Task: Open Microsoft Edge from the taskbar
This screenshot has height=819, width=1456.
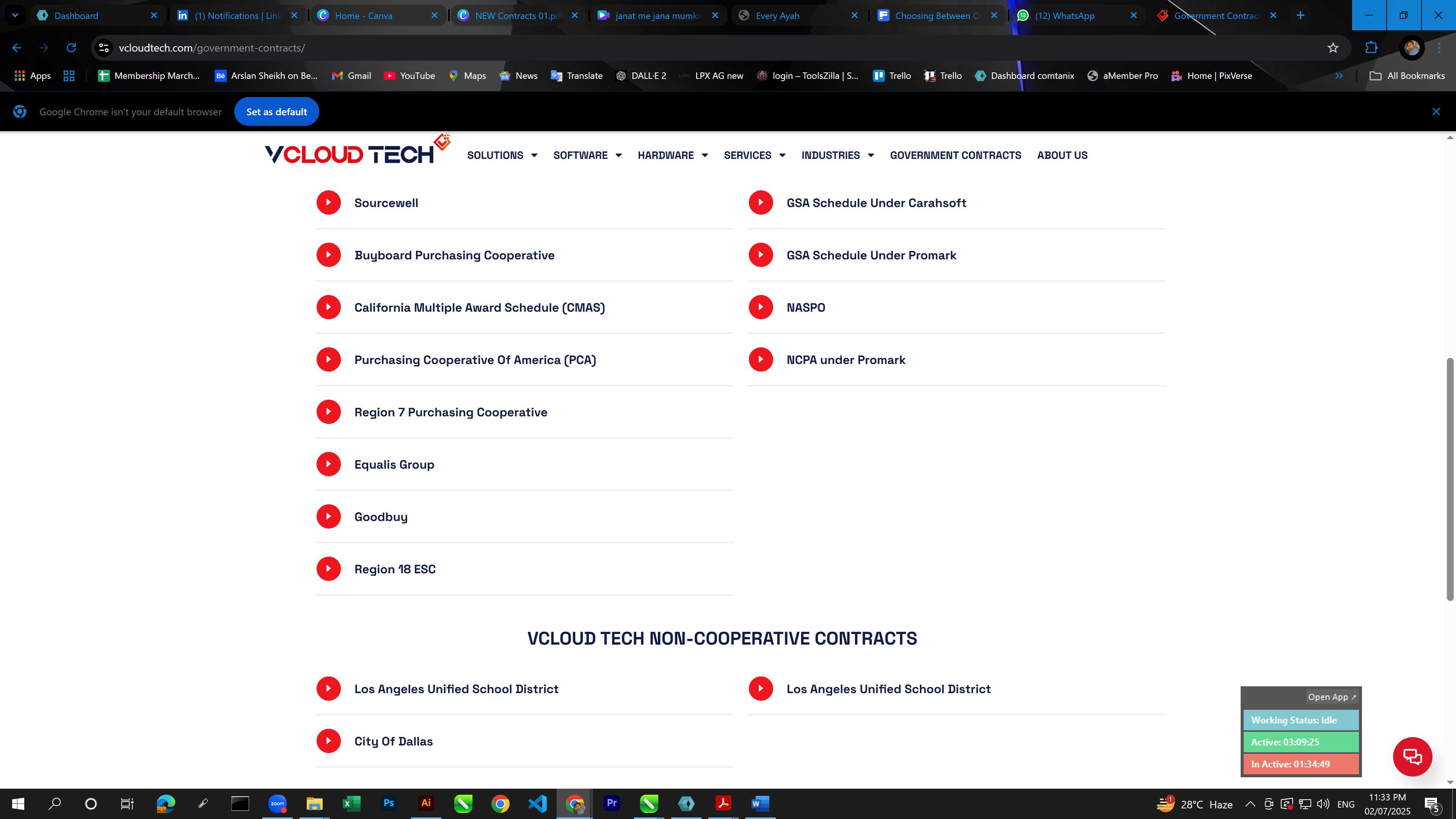Action: (166, 803)
